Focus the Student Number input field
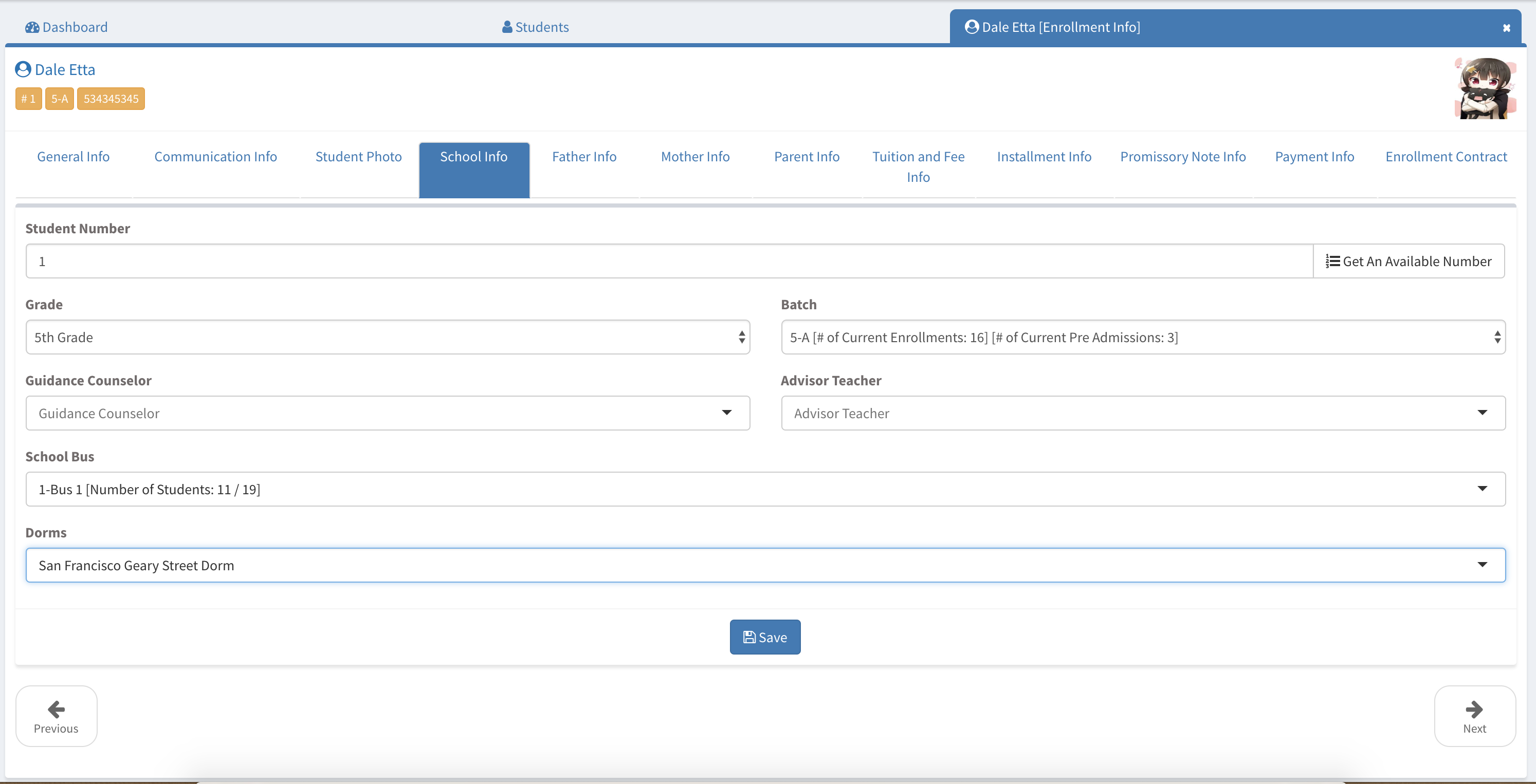 tap(669, 261)
